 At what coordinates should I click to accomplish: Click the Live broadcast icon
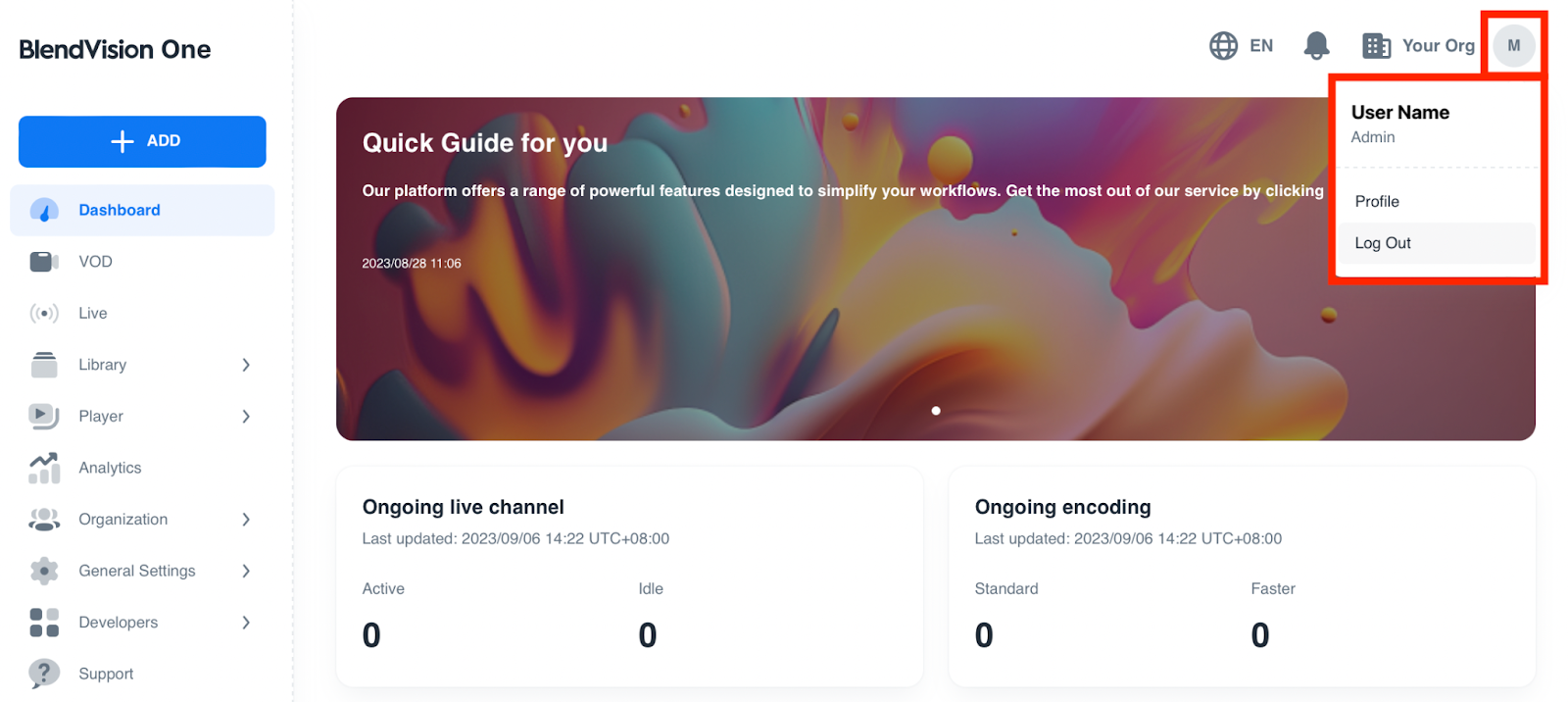pos(44,314)
